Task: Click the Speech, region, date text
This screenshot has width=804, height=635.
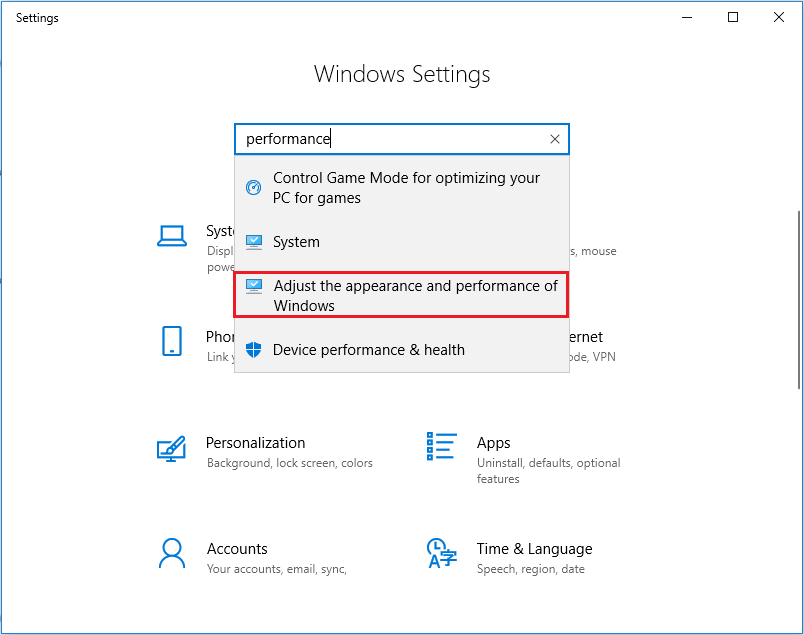Action: pyautogui.click(x=531, y=569)
